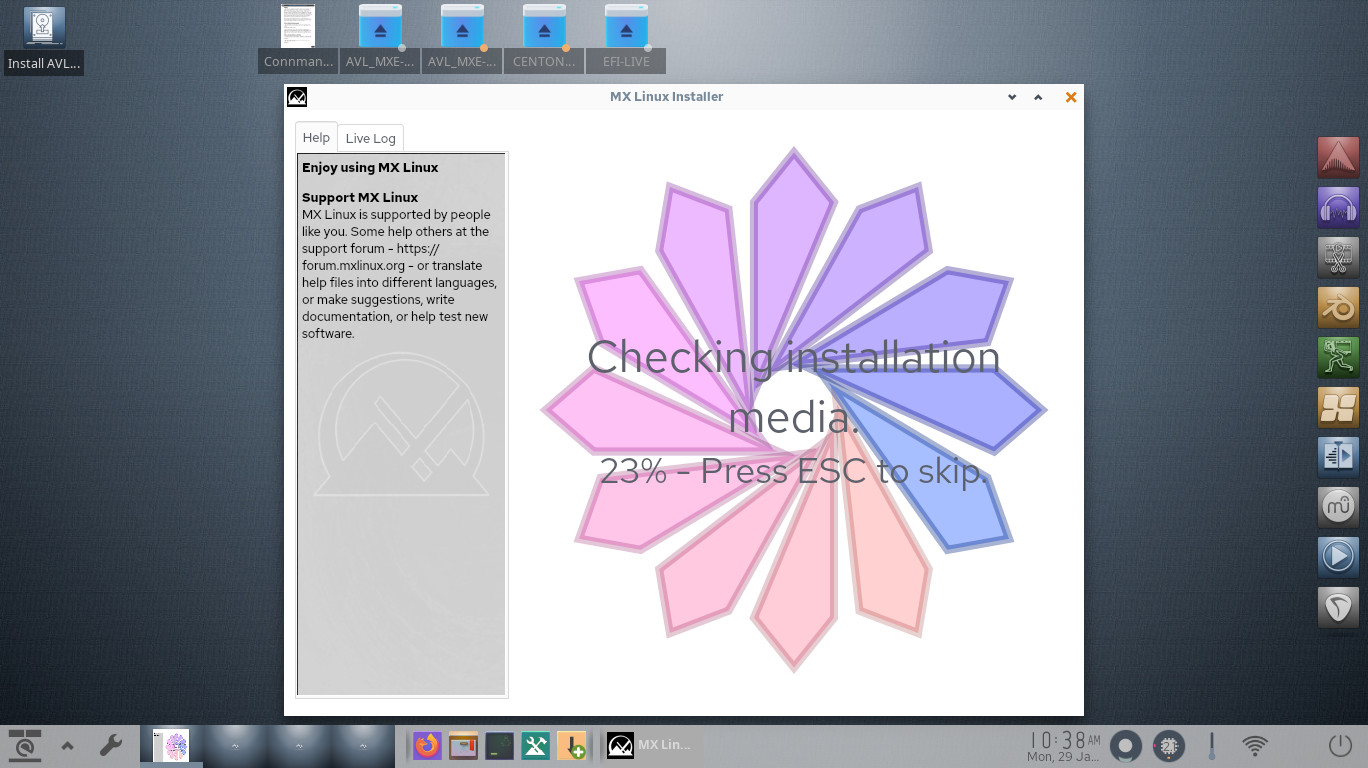Open the EFI-LIVE drive icon
This screenshot has height=768, width=1368.
coord(626,38)
